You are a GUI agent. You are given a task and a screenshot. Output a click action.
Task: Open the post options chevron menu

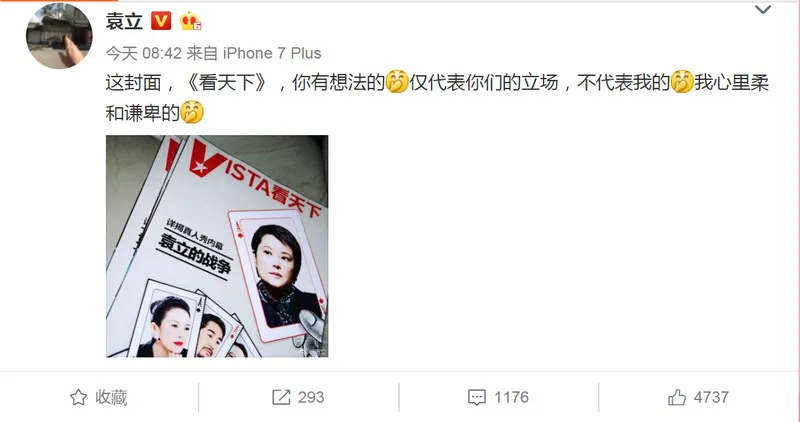(763, 9)
